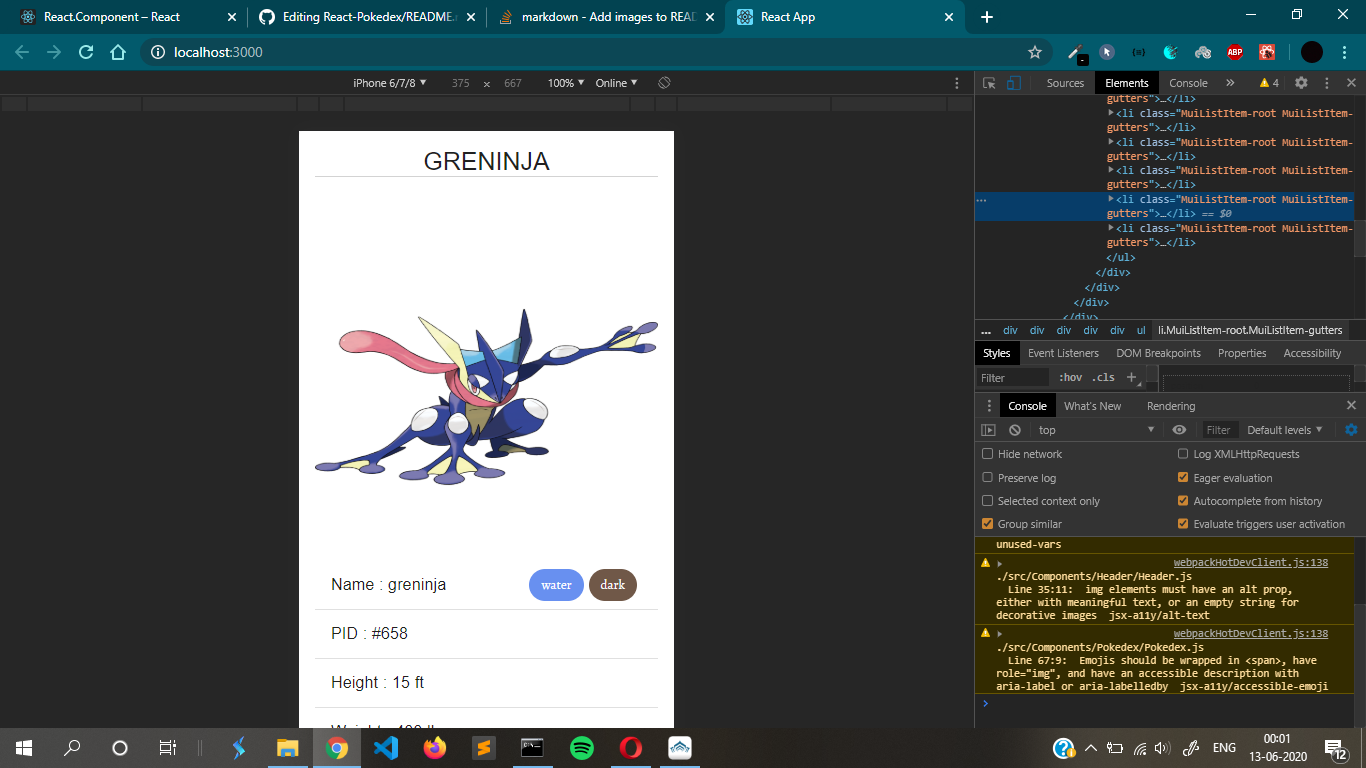Open the DevTools customize three-dot menu
1366x768 pixels.
coord(1326,83)
